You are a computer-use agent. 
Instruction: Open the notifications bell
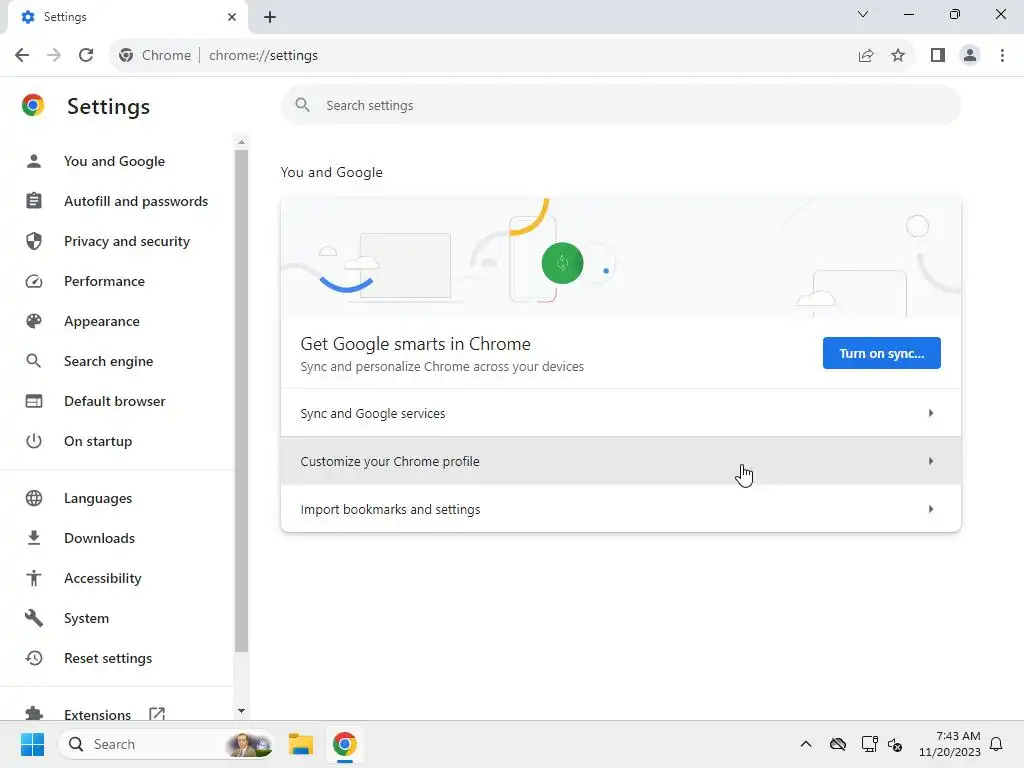(x=996, y=744)
